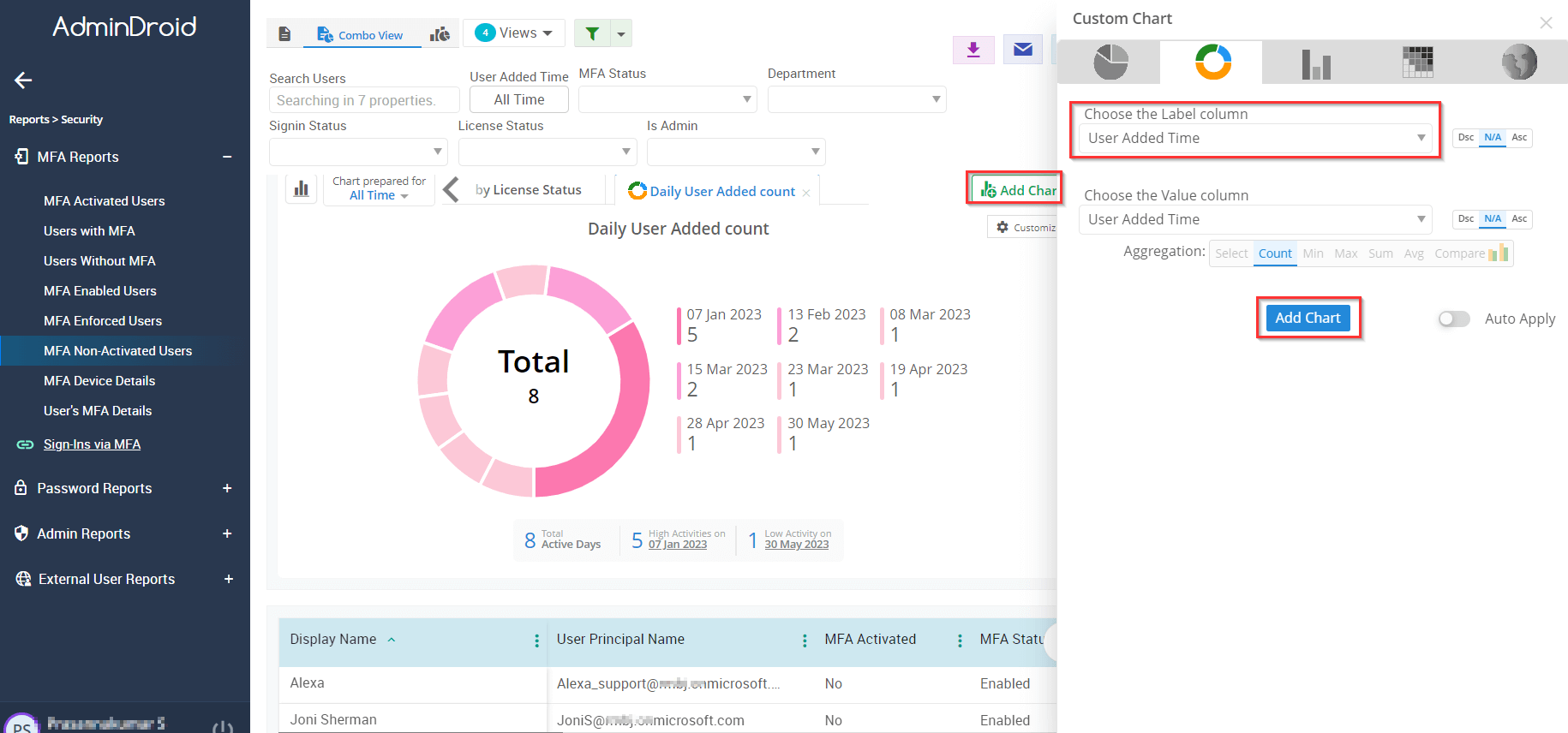
Task: Select the pie chart type icon
Action: (x=1110, y=63)
